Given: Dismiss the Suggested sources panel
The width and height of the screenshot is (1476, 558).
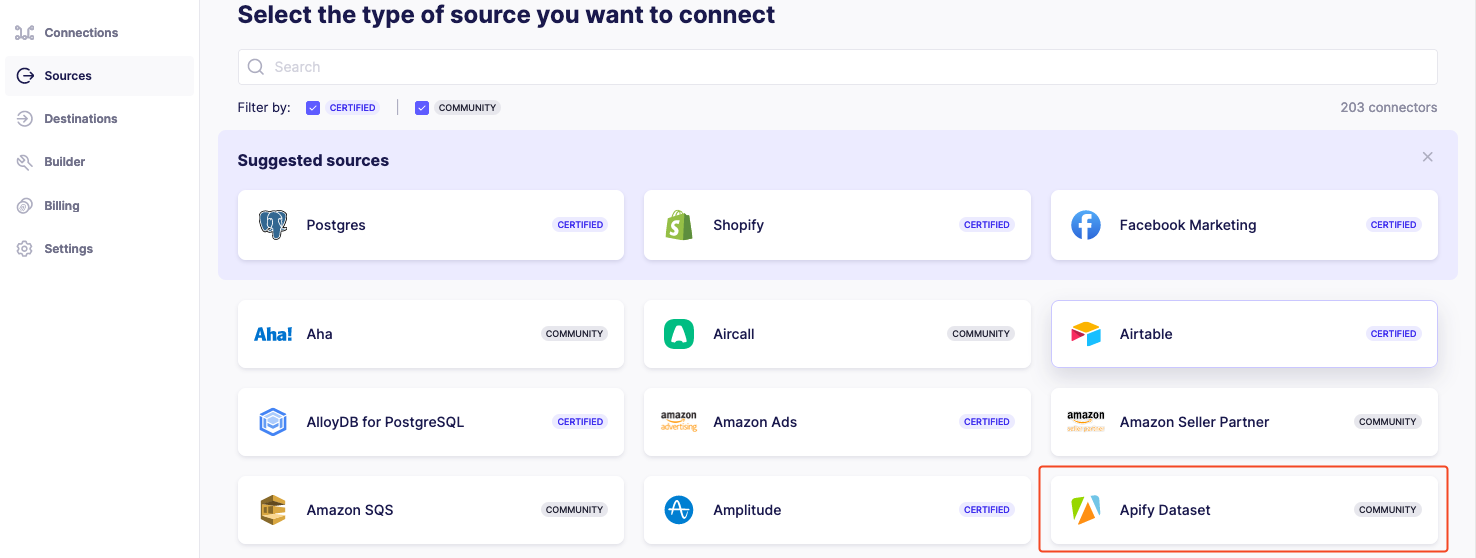Looking at the screenshot, I should coord(1427,157).
